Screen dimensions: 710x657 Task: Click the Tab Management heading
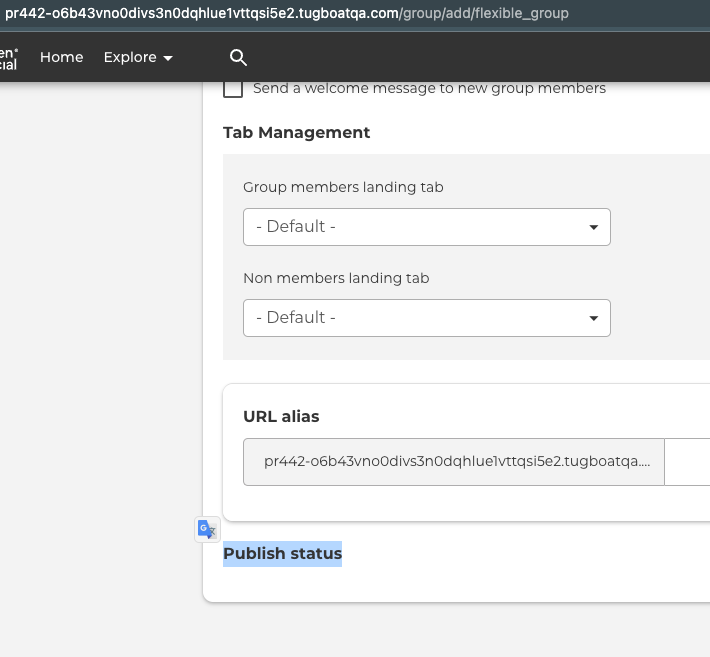point(296,132)
